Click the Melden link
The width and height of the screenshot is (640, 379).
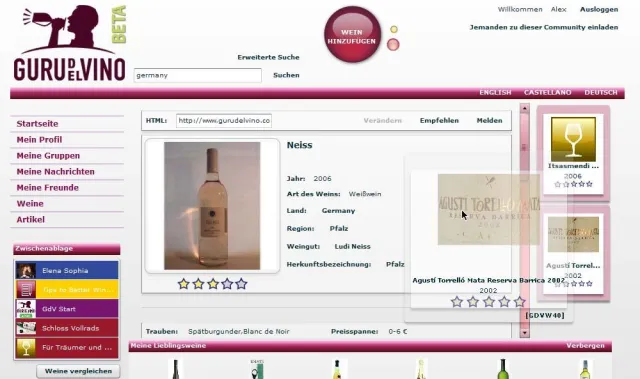[489, 121]
